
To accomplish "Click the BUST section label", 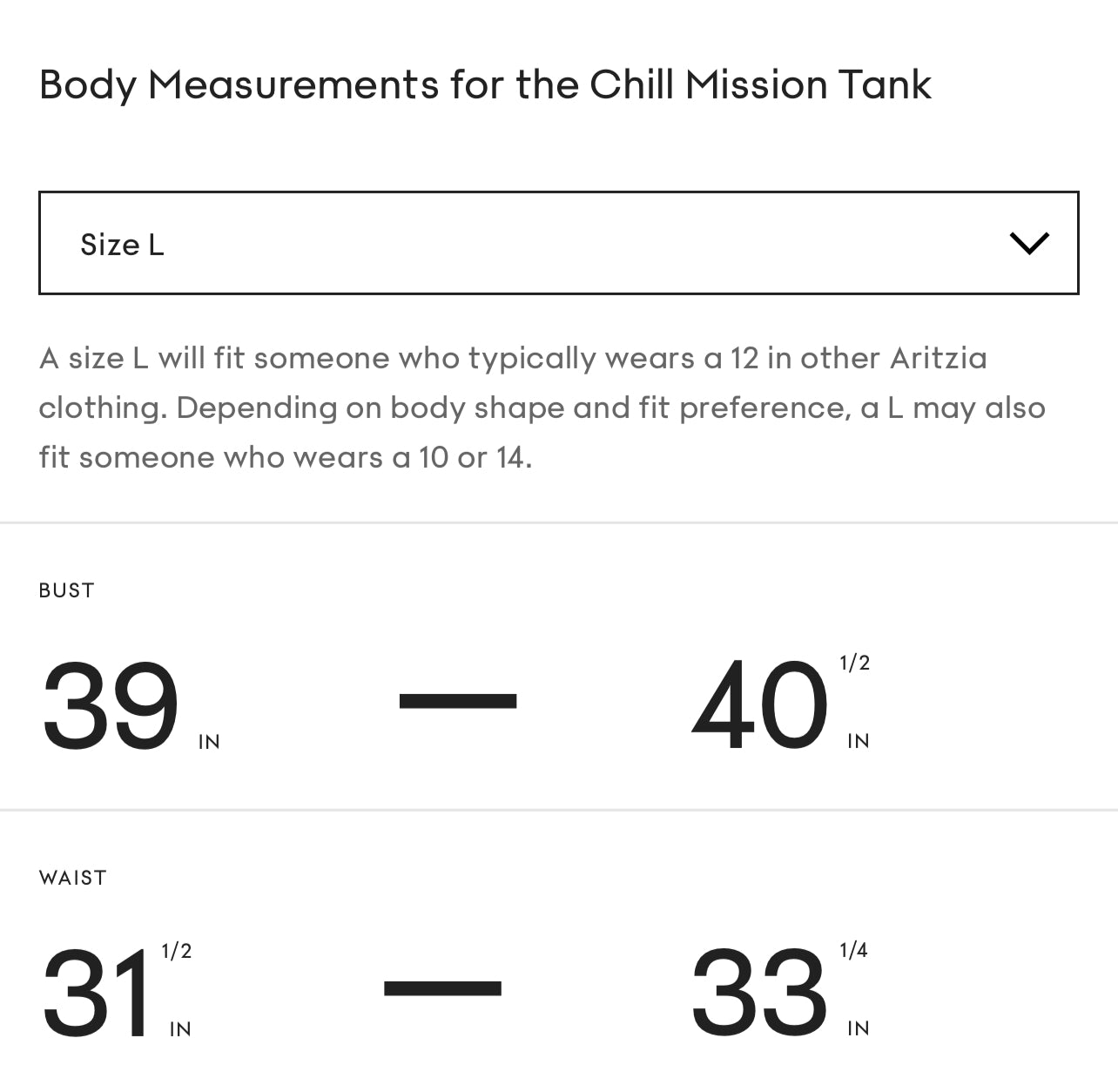I will [x=66, y=590].
